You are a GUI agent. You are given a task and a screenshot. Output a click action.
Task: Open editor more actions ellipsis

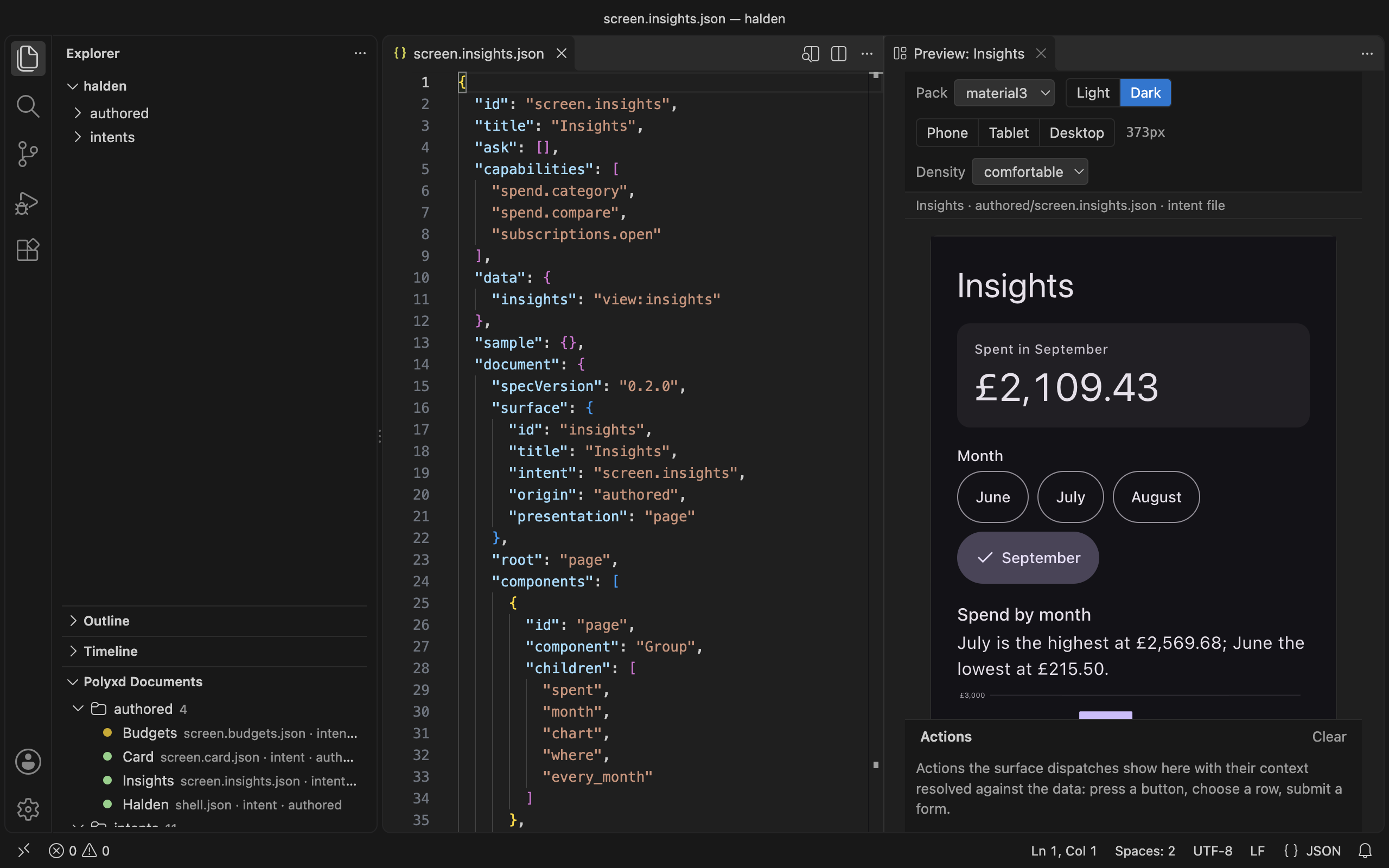pos(866,53)
